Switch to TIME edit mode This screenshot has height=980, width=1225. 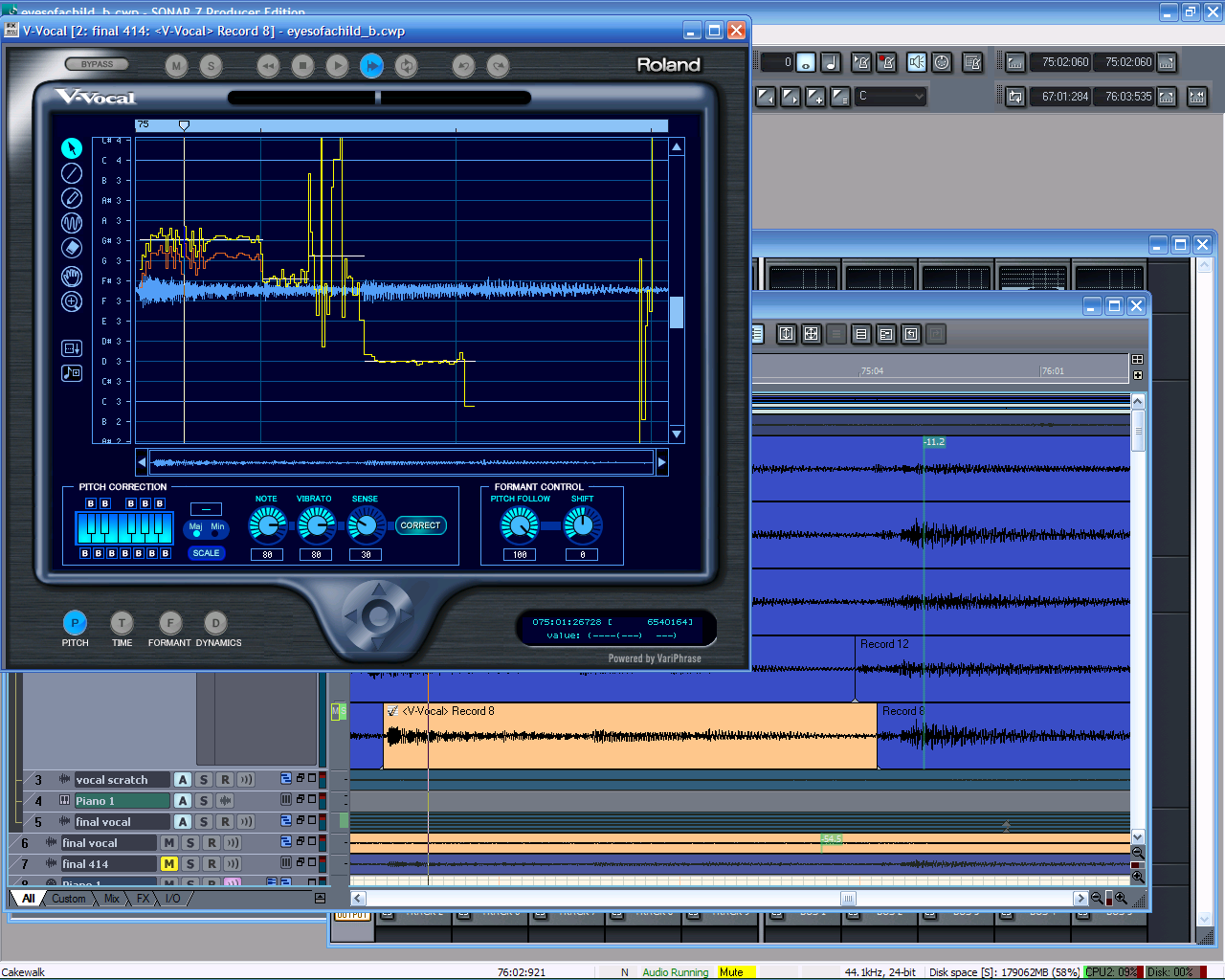click(122, 623)
